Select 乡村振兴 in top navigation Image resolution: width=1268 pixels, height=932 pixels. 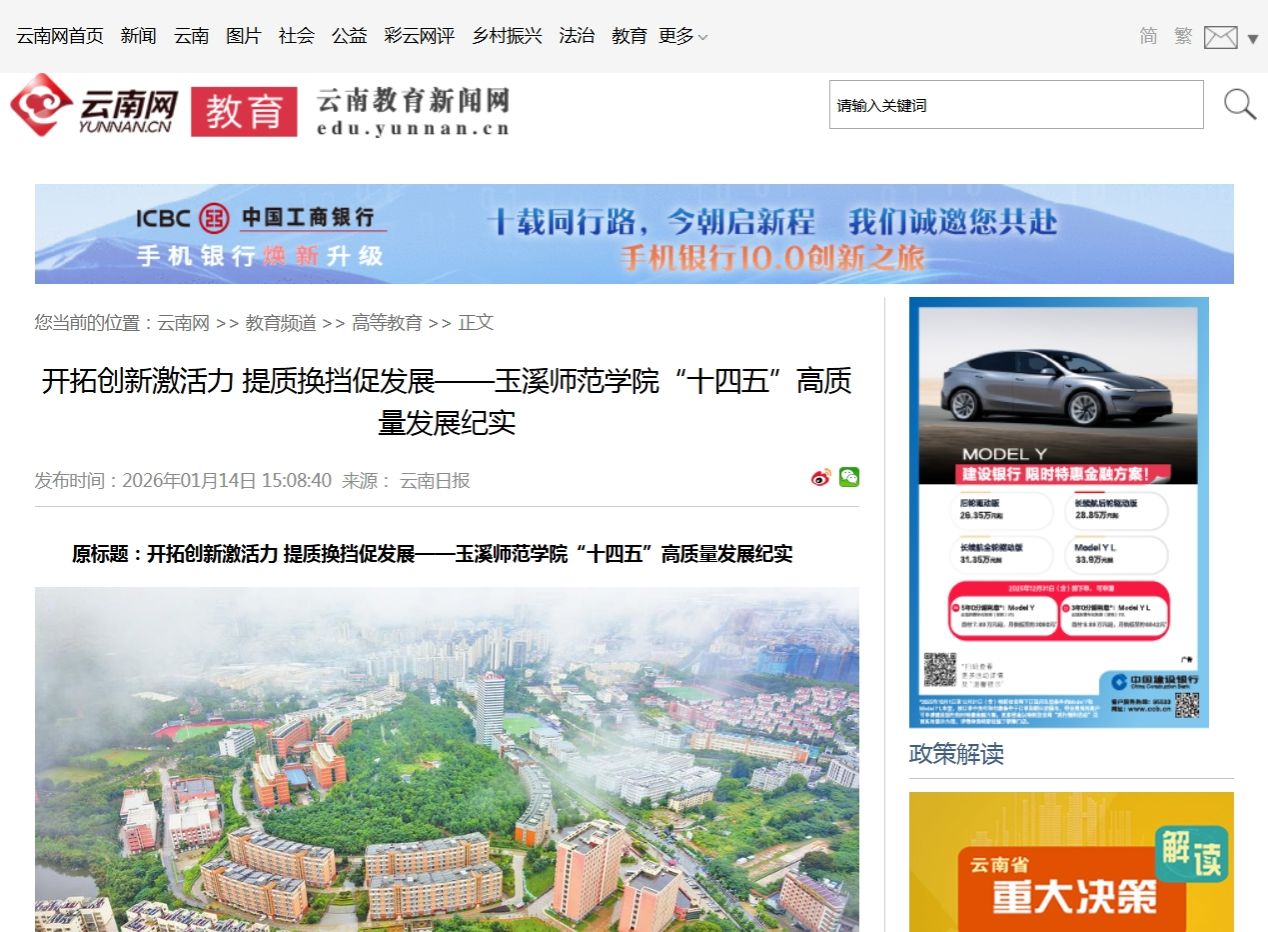(507, 36)
